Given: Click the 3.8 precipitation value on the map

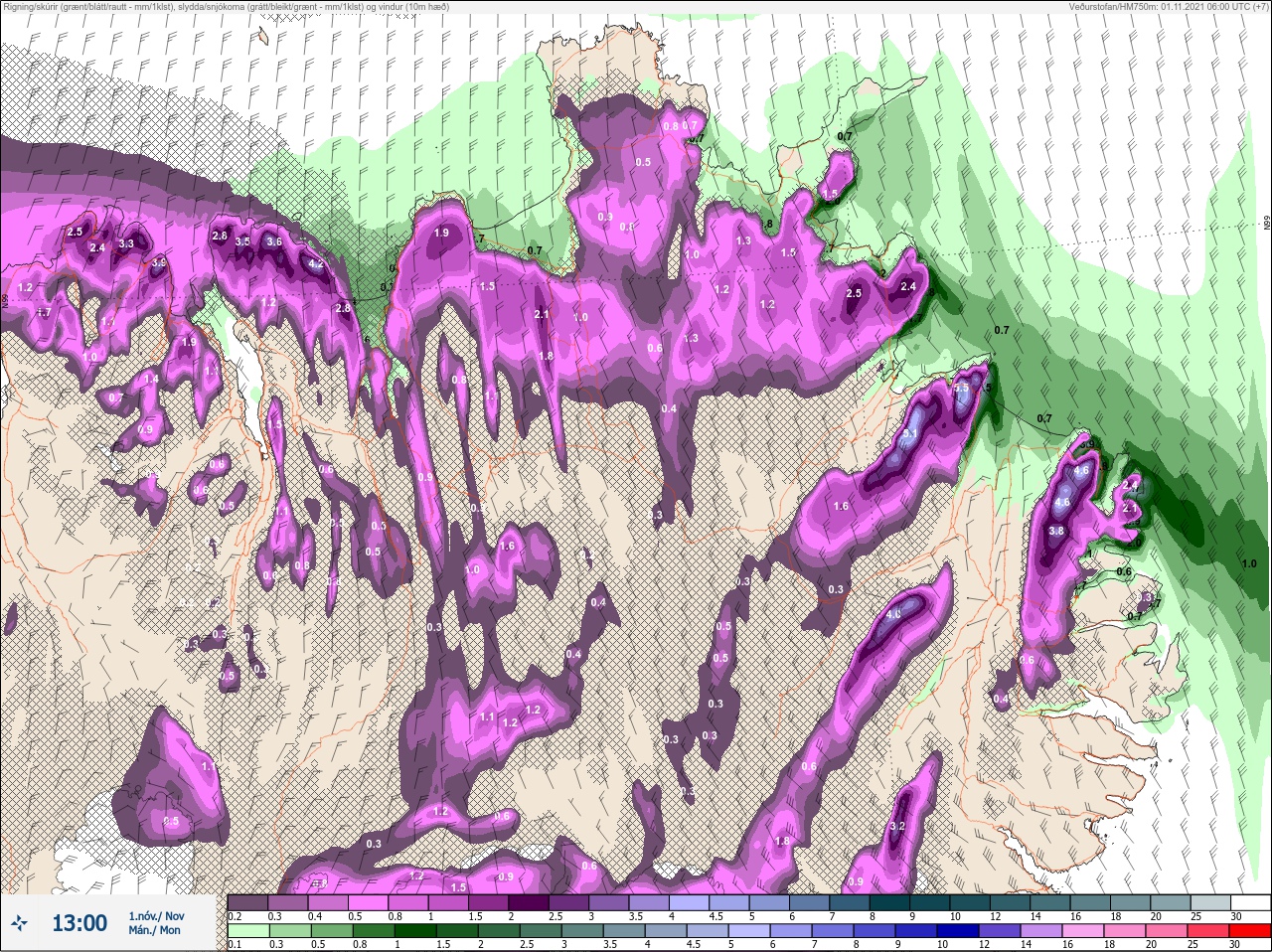Looking at the screenshot, I should [x=1056, y=532].
